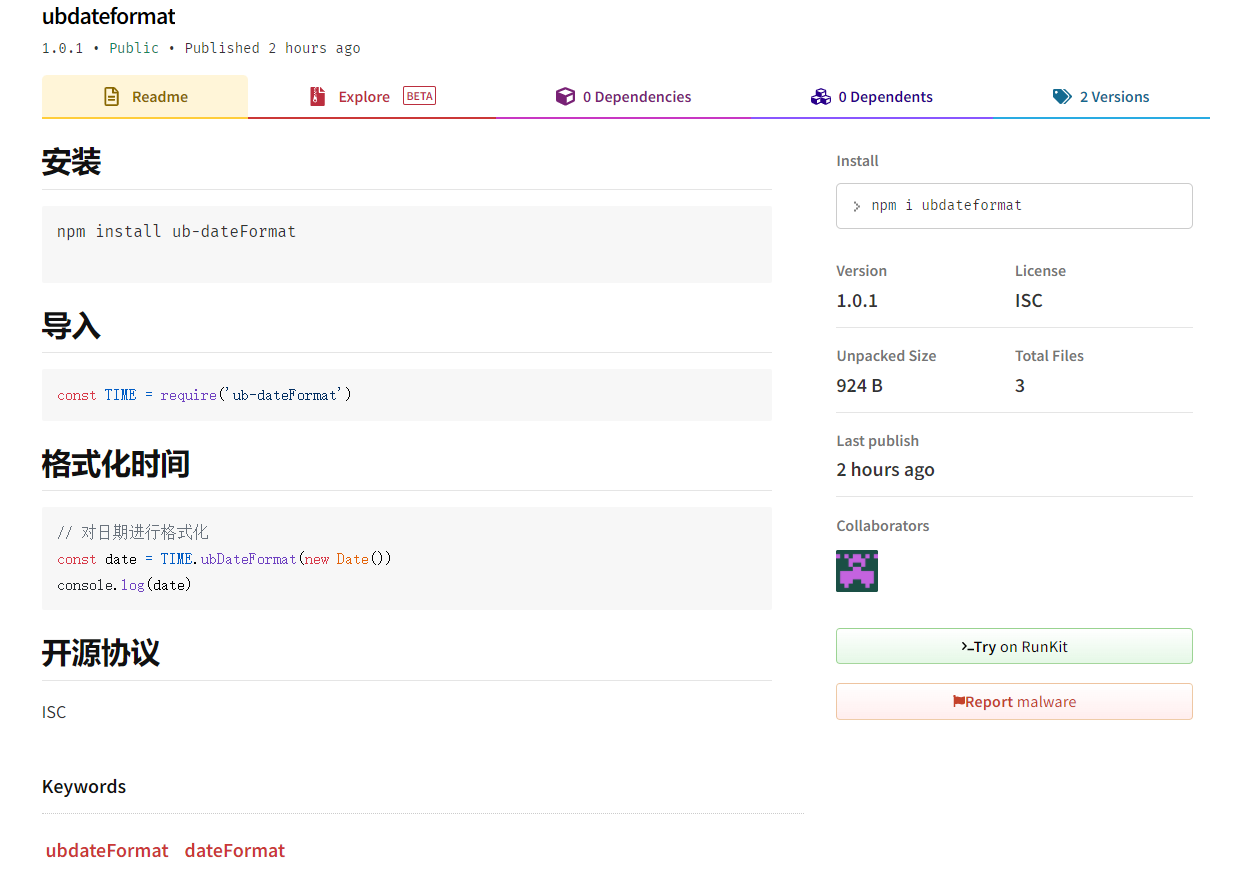Open the collaborator avatar
1238x872 pixels.
coord(857,571)
